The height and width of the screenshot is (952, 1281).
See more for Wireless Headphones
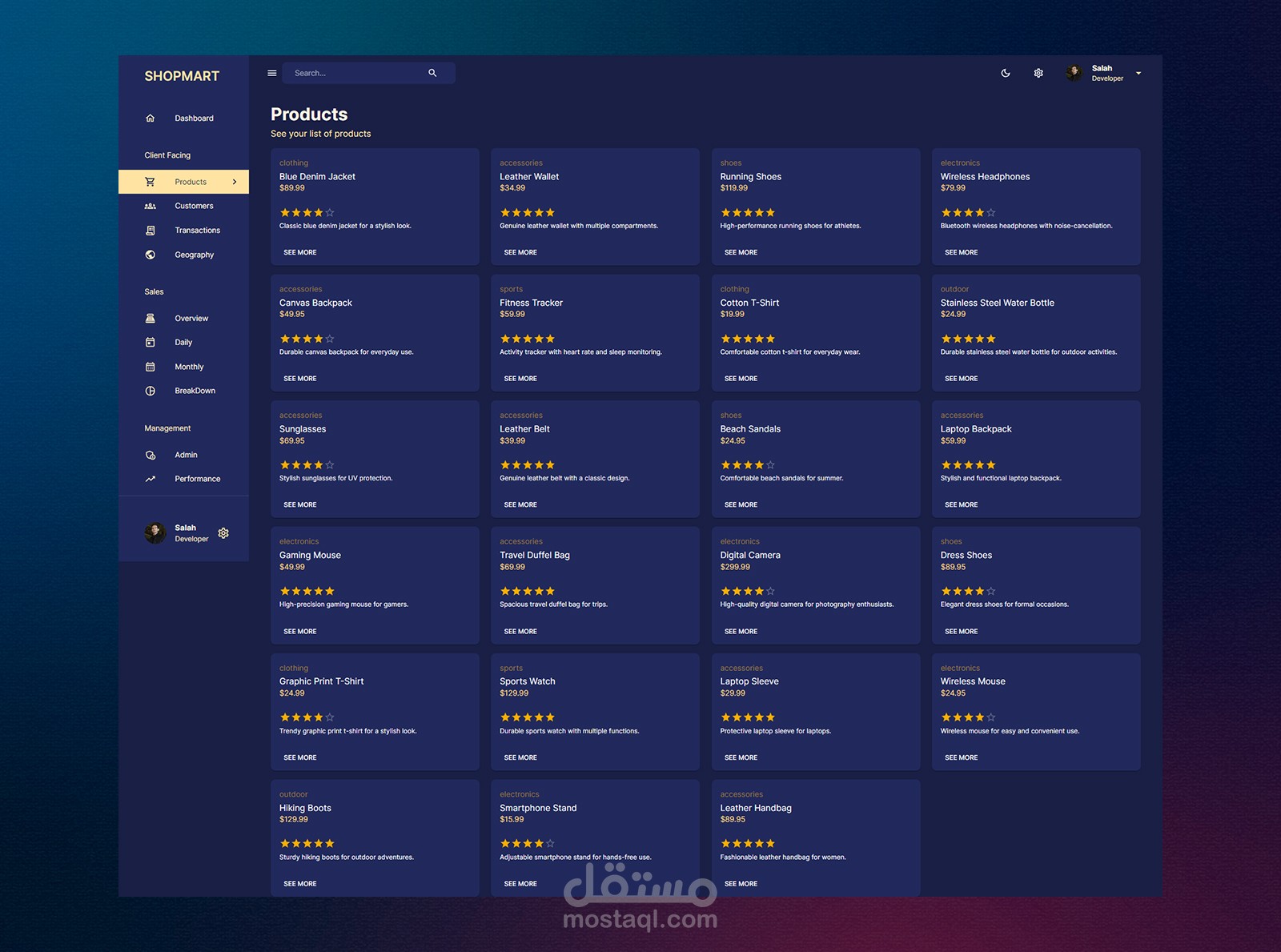click(x=961, y=252)
